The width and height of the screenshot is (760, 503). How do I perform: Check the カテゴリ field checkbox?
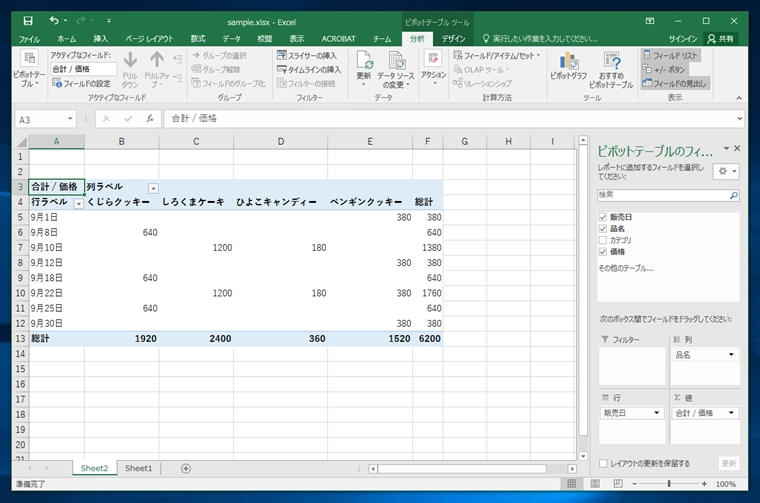602,240
